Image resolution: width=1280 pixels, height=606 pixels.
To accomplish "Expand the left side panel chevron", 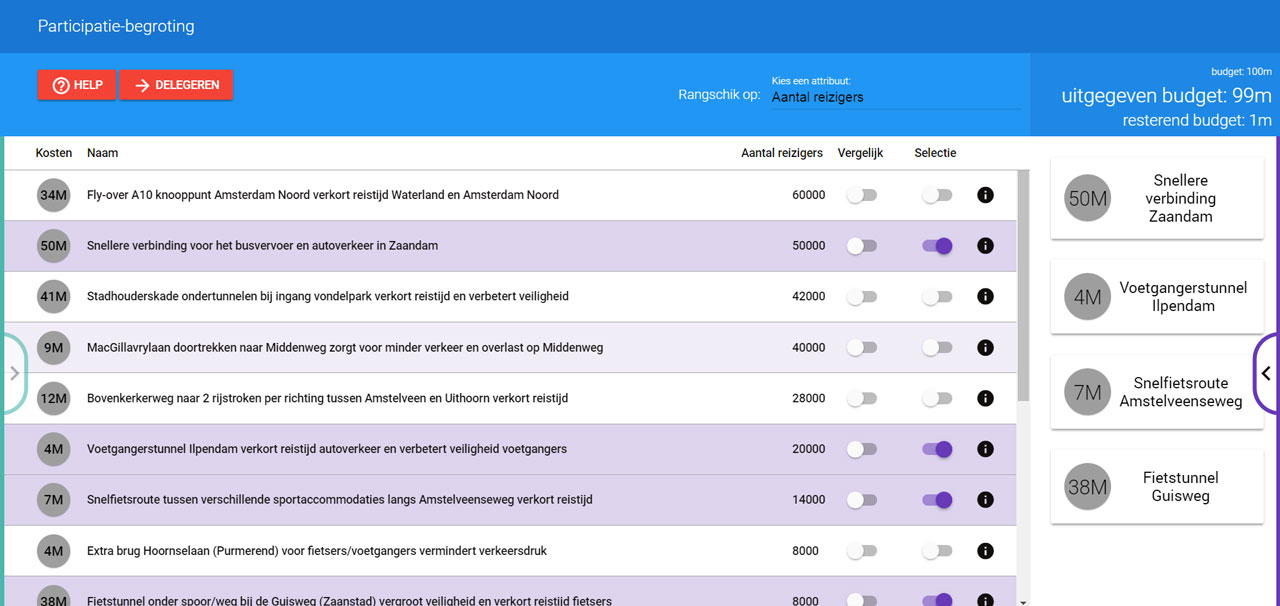I will click(x=14, y=373).
